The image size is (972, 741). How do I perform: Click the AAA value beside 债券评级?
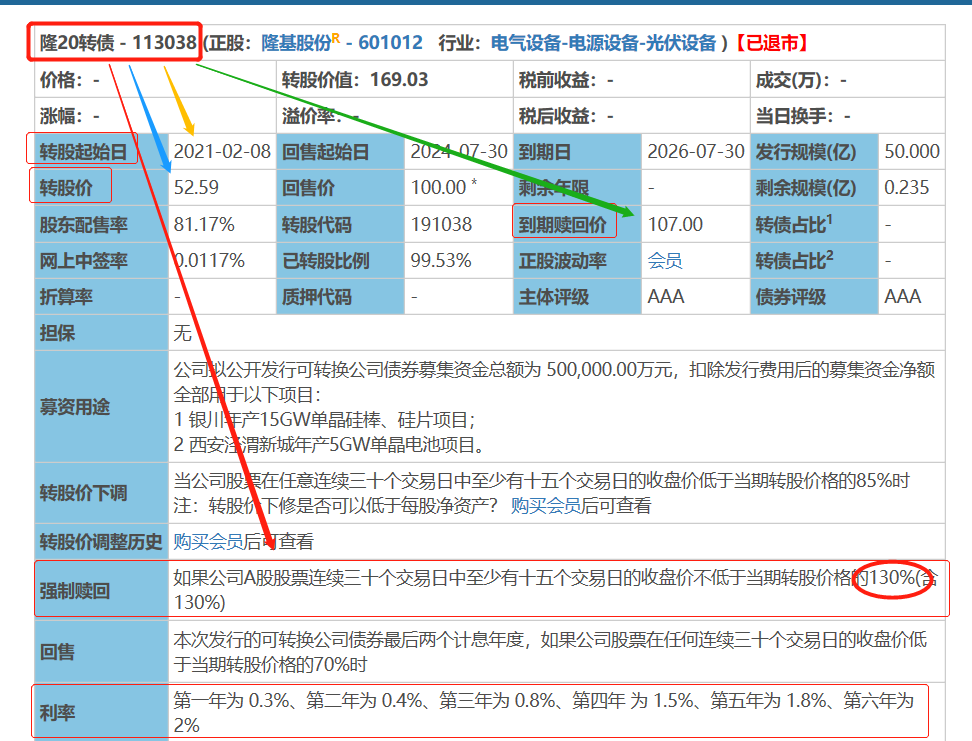click(x=903, y=296)
